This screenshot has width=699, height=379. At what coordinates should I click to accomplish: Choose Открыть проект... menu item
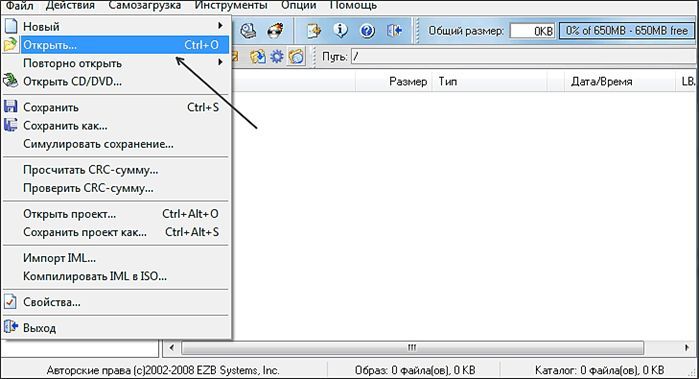click(x=116, y=214)
